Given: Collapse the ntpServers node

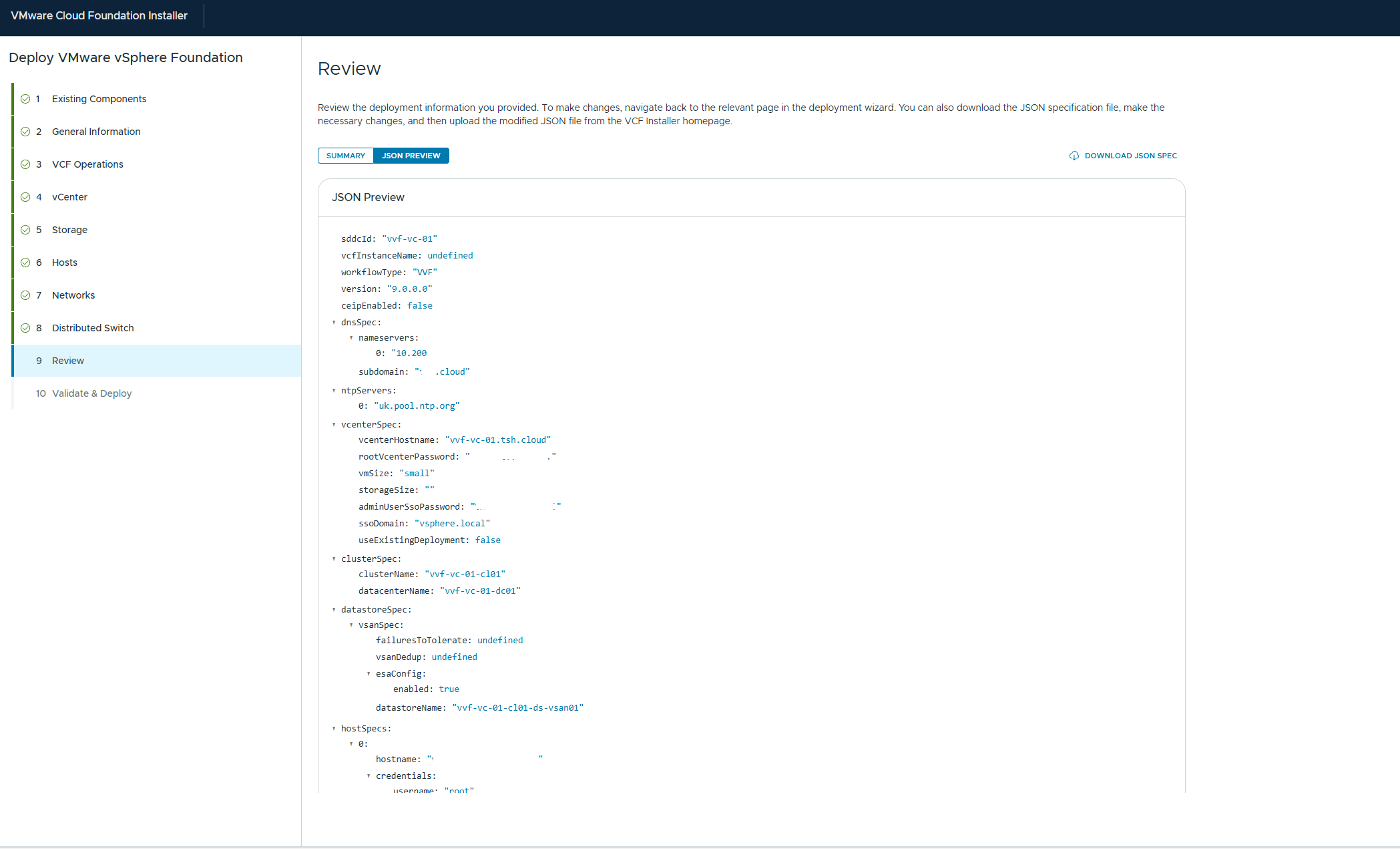Looking at the screenshot, I should 334,391.
